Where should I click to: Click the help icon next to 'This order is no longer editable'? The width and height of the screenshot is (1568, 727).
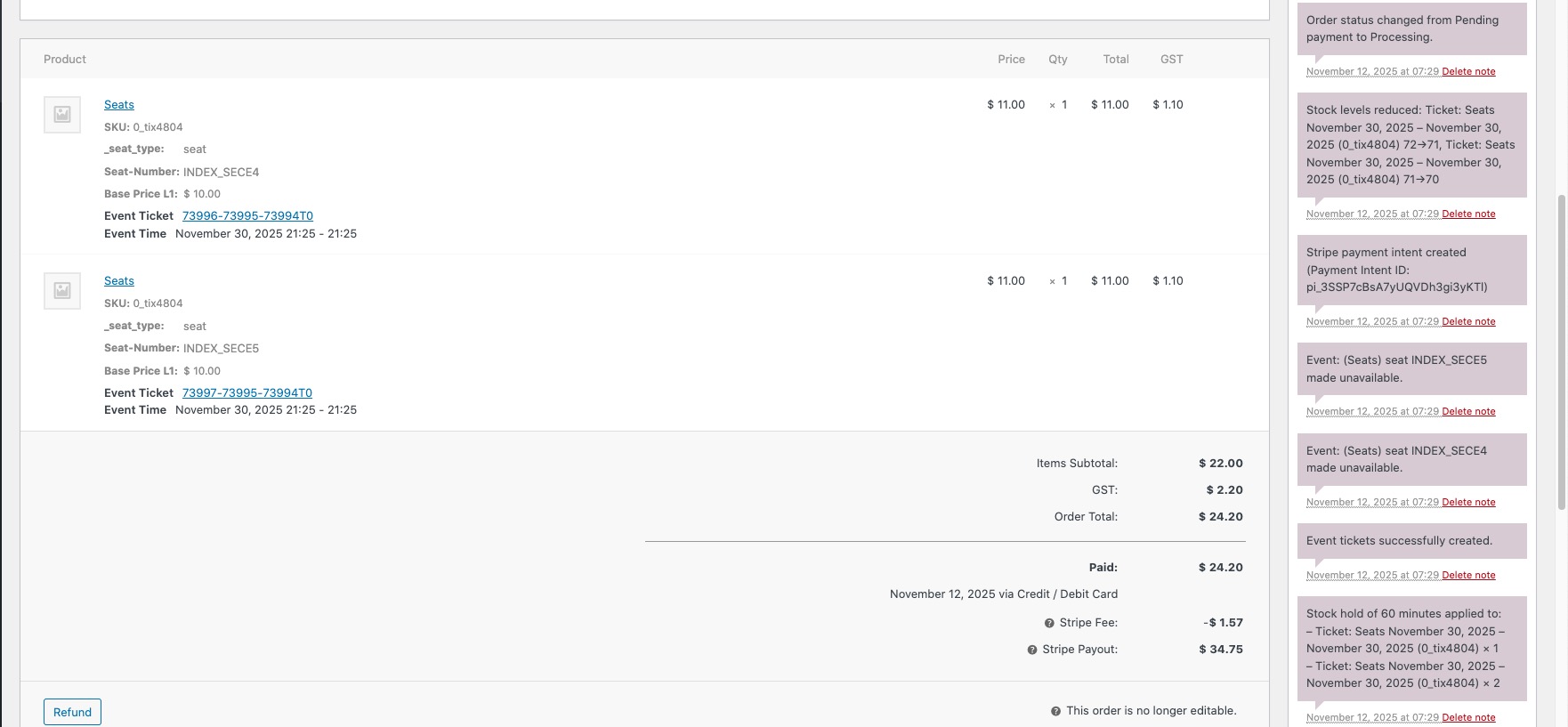click(1055, 711)
